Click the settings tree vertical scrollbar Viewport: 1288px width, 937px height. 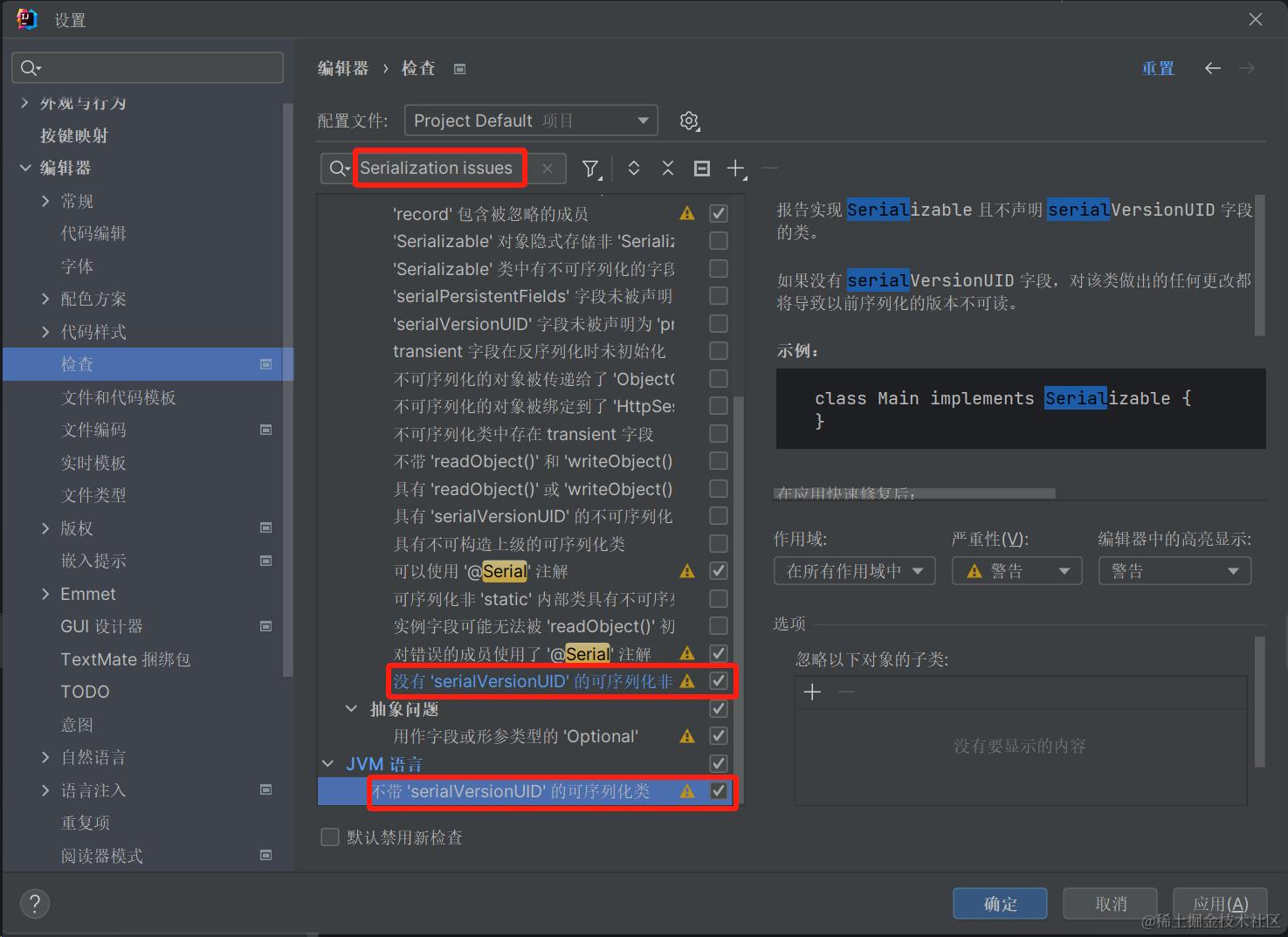[x=288, y=389]
